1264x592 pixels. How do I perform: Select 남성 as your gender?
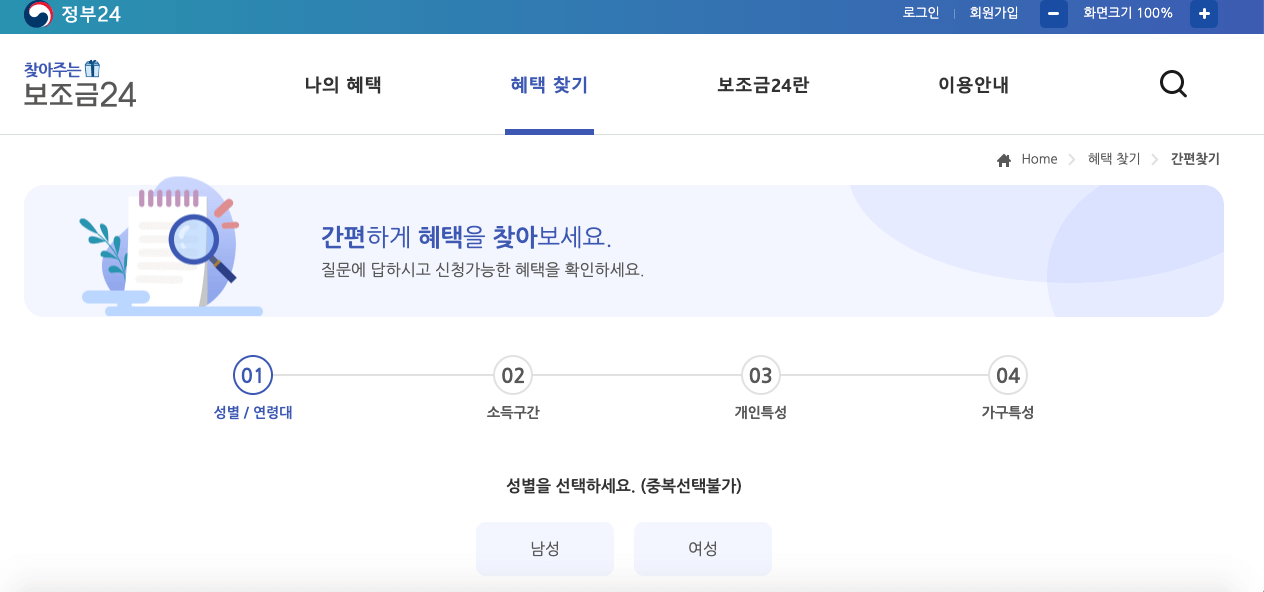(x=545, y=548)
